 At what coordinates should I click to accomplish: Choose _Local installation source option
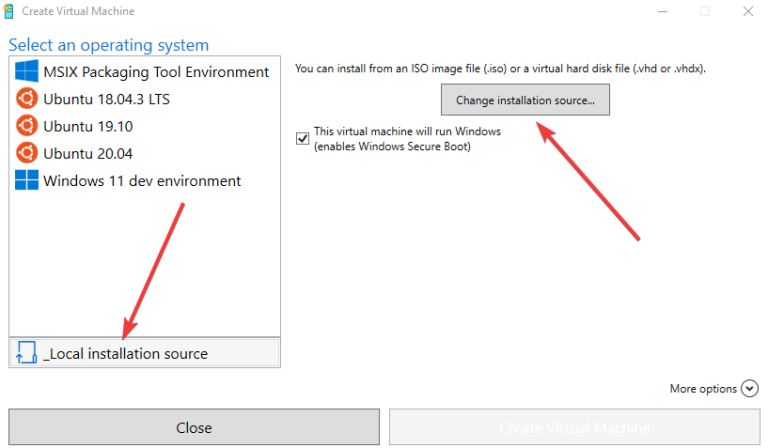point(144,353)
